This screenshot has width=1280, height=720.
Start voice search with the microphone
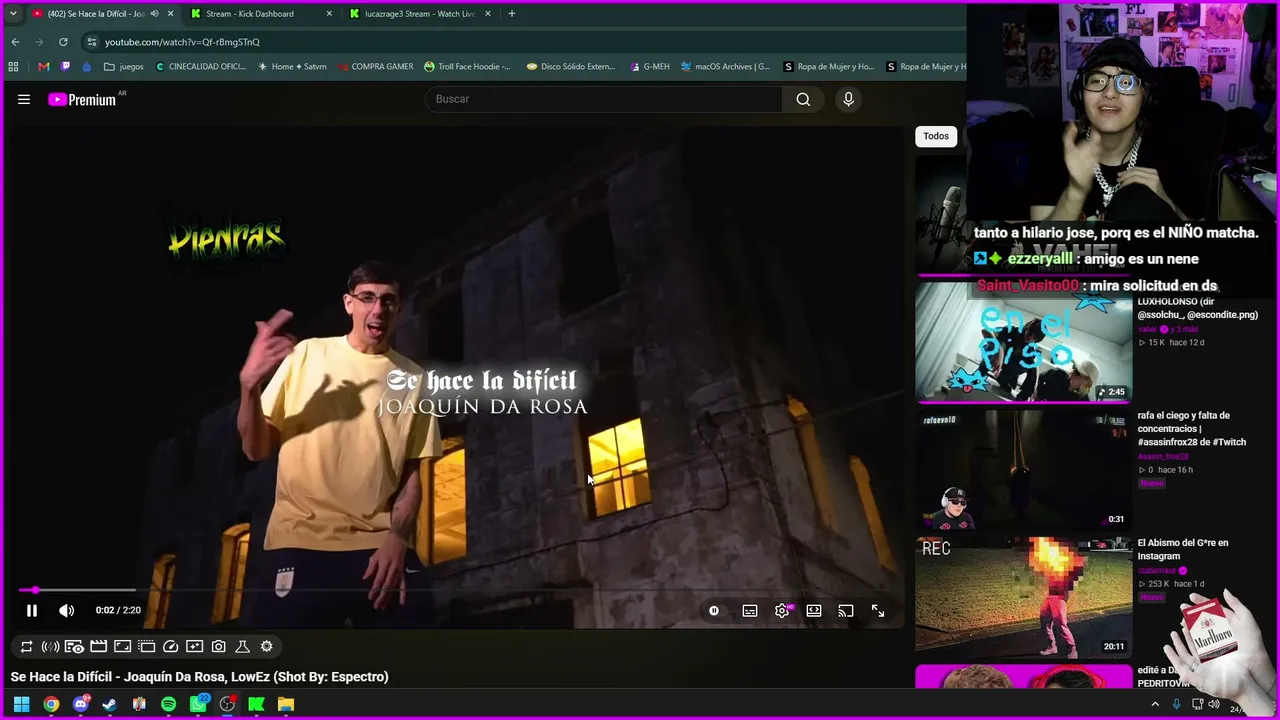(848, 99)
